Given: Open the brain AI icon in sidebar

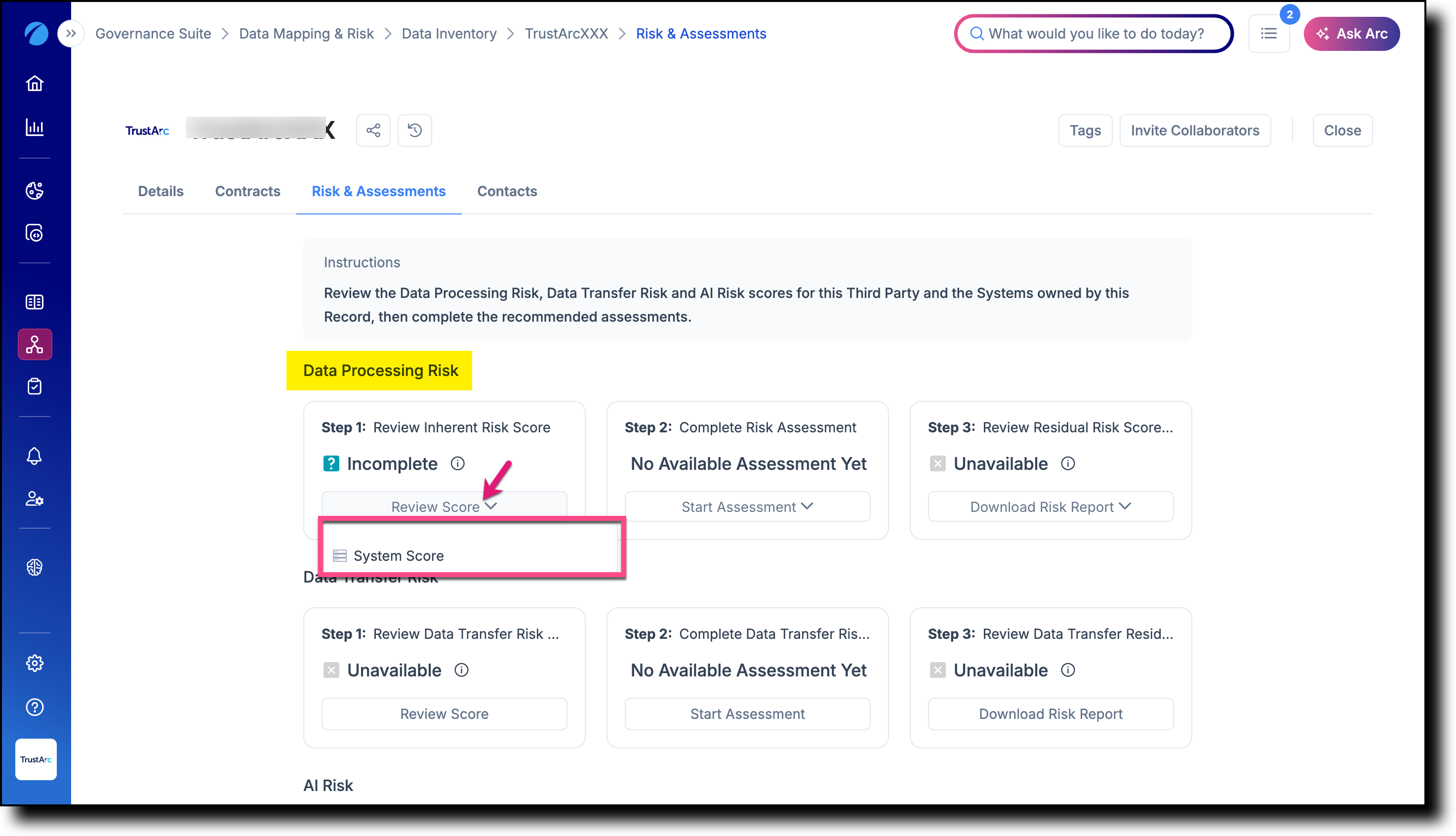Looking at the screenshot, I should click(35, 567).
